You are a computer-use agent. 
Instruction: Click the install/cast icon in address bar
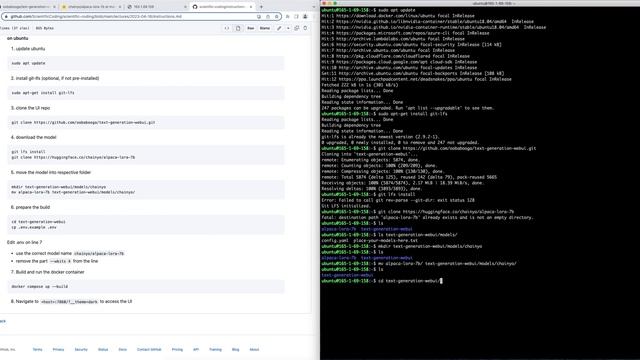coord(259,17)
